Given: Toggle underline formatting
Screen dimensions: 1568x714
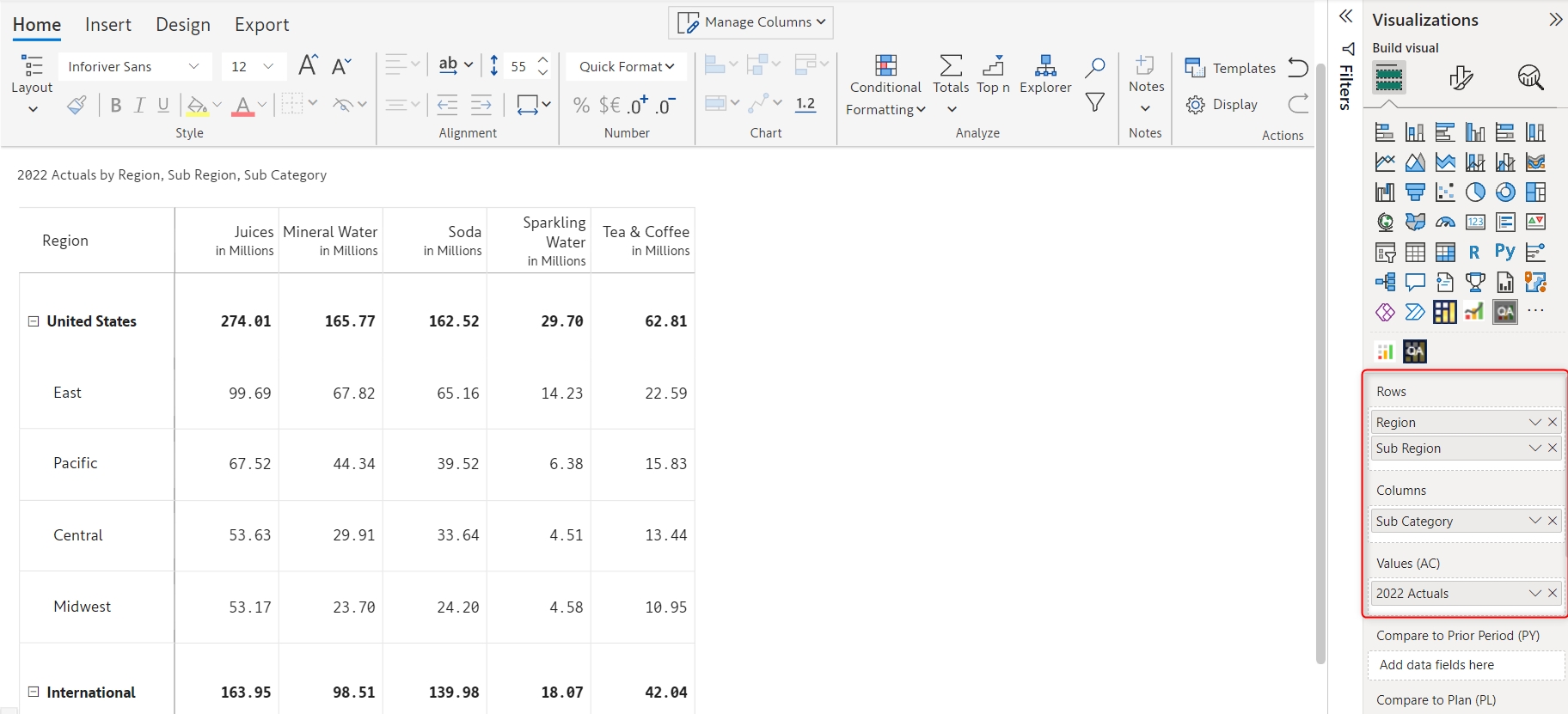Looking at the screenshot, I should click(163, 105).
